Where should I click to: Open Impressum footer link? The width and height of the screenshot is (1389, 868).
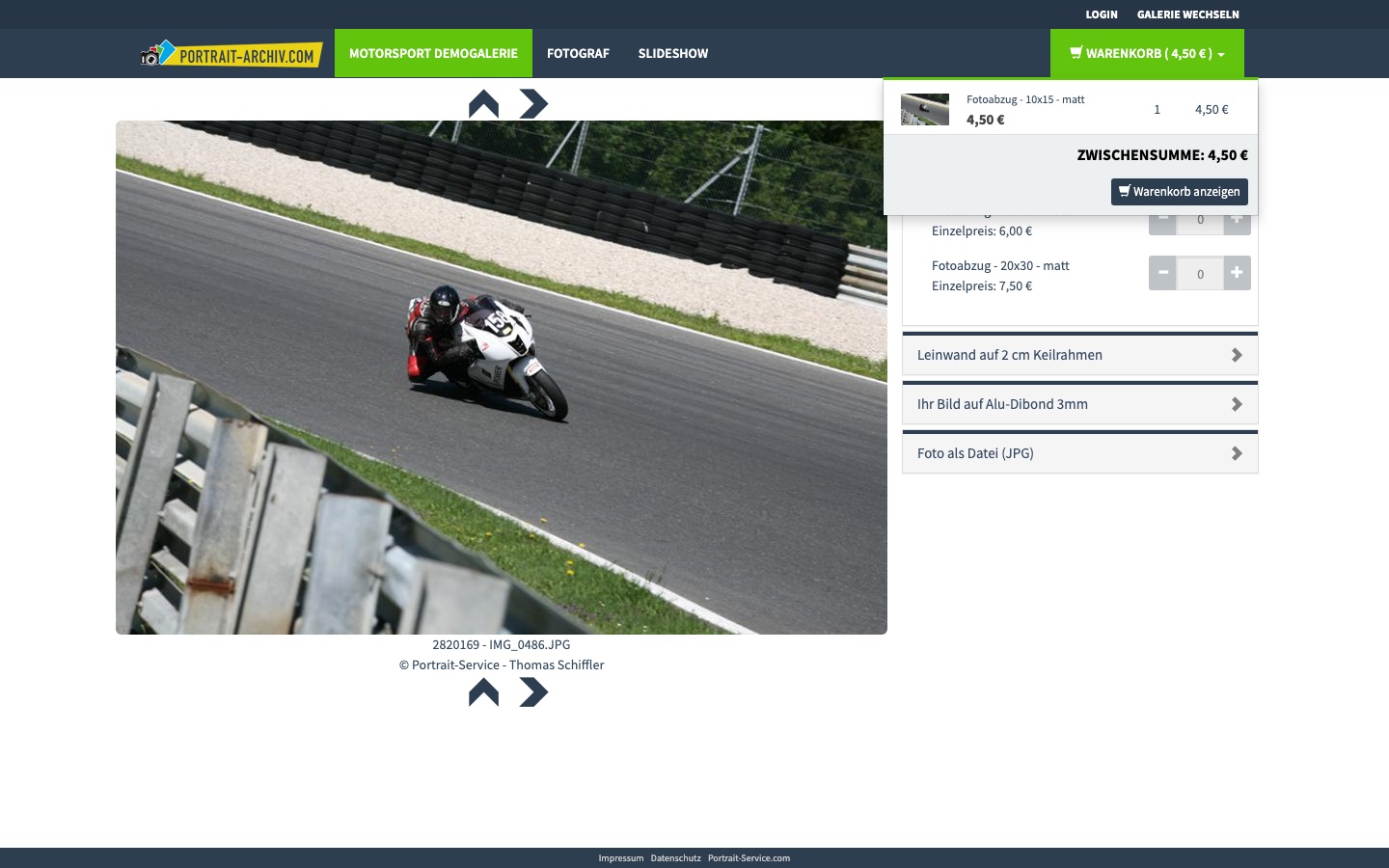pyautogui.click(x=620, y=858)
